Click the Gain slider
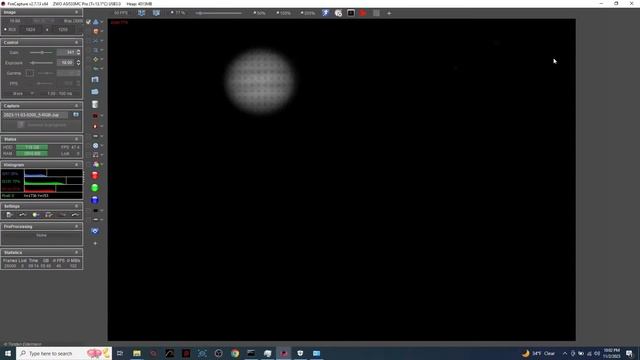The width and height of the screenshot is (640, 360). [42, 53]
